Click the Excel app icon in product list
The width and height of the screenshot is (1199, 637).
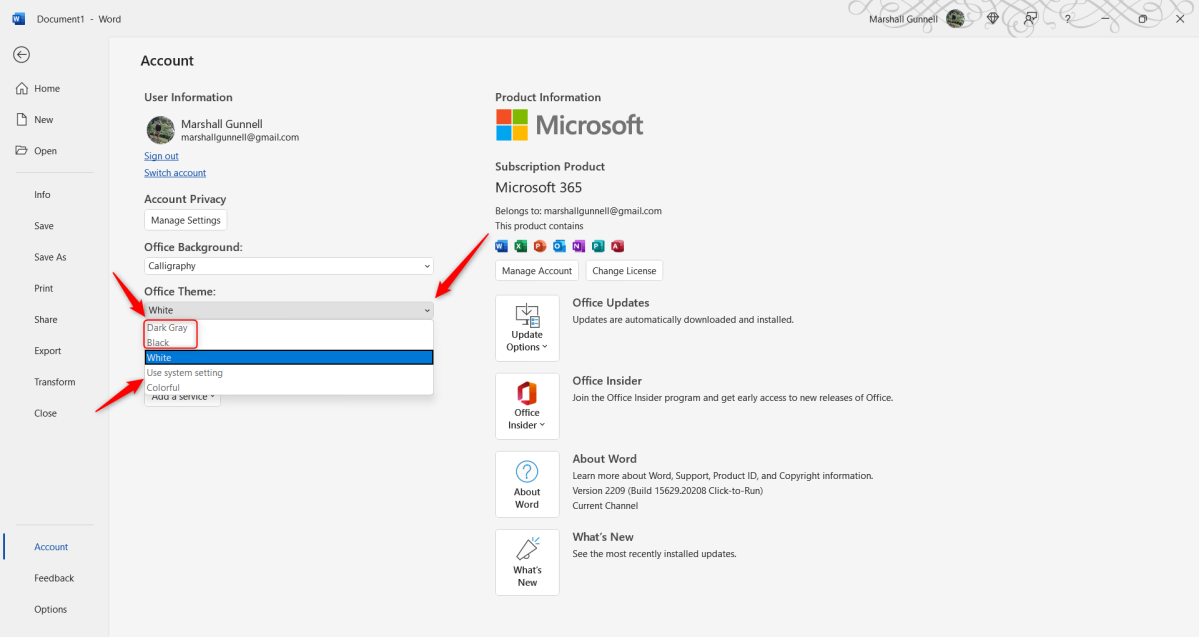tap(521, 245)
